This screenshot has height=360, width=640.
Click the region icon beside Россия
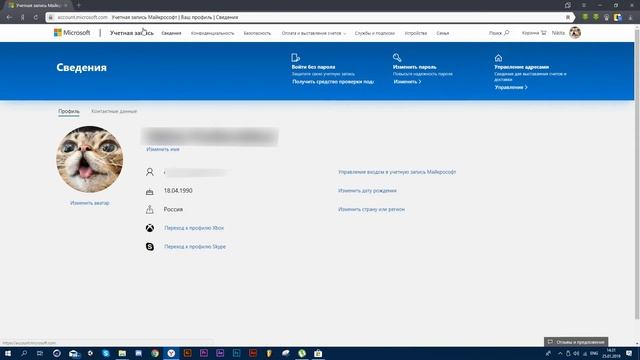[150, 209]
